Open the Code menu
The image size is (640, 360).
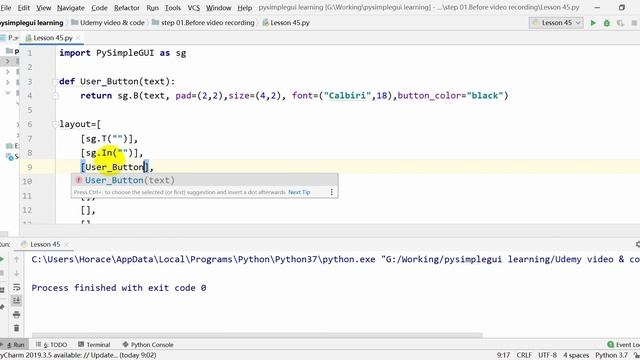pos(99,8)
